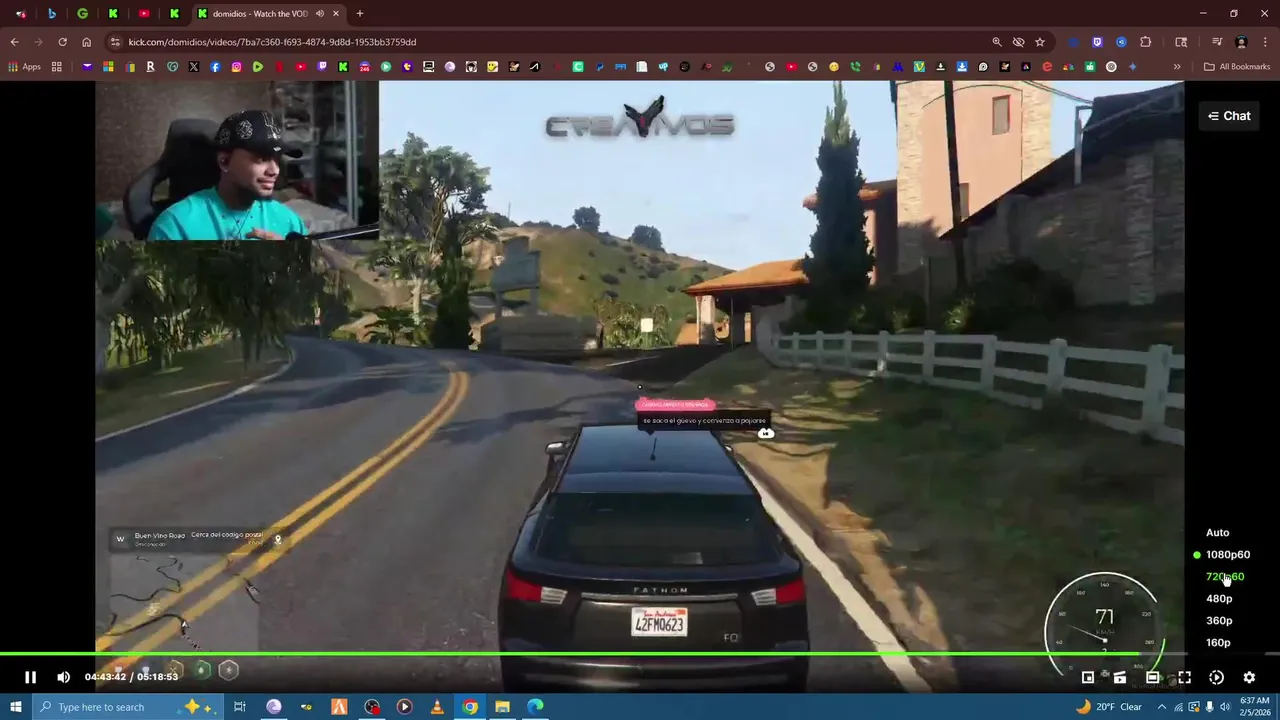Screen dimensions: 1280x720
Task: Open the video player settings gear
Action: [1249, 677]
